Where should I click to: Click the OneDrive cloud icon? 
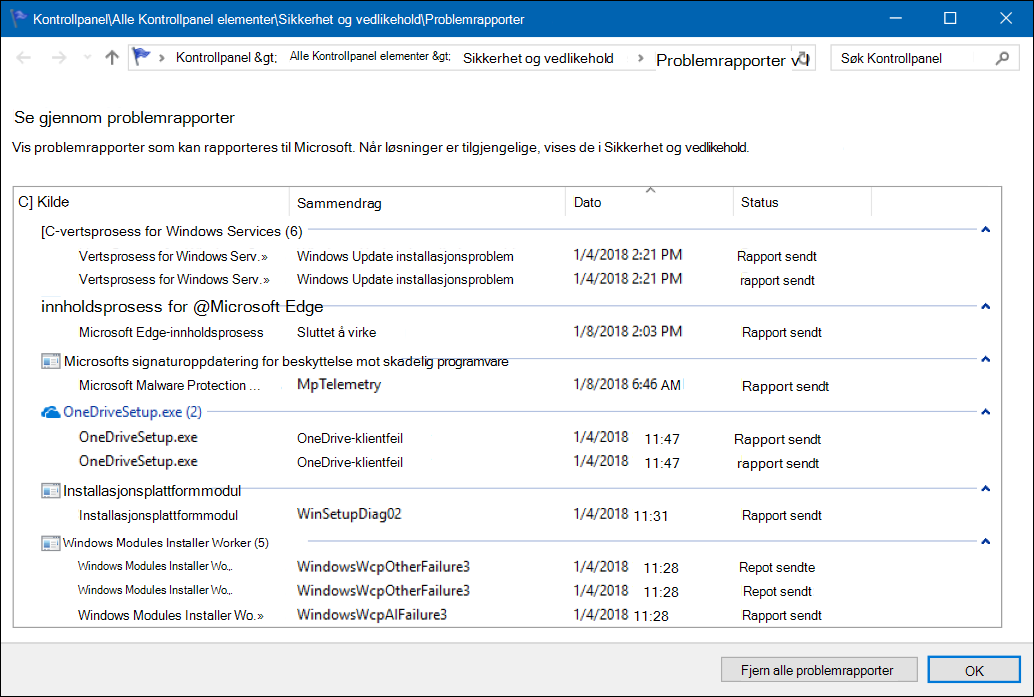pyautogui.click(x=51, y=412)
